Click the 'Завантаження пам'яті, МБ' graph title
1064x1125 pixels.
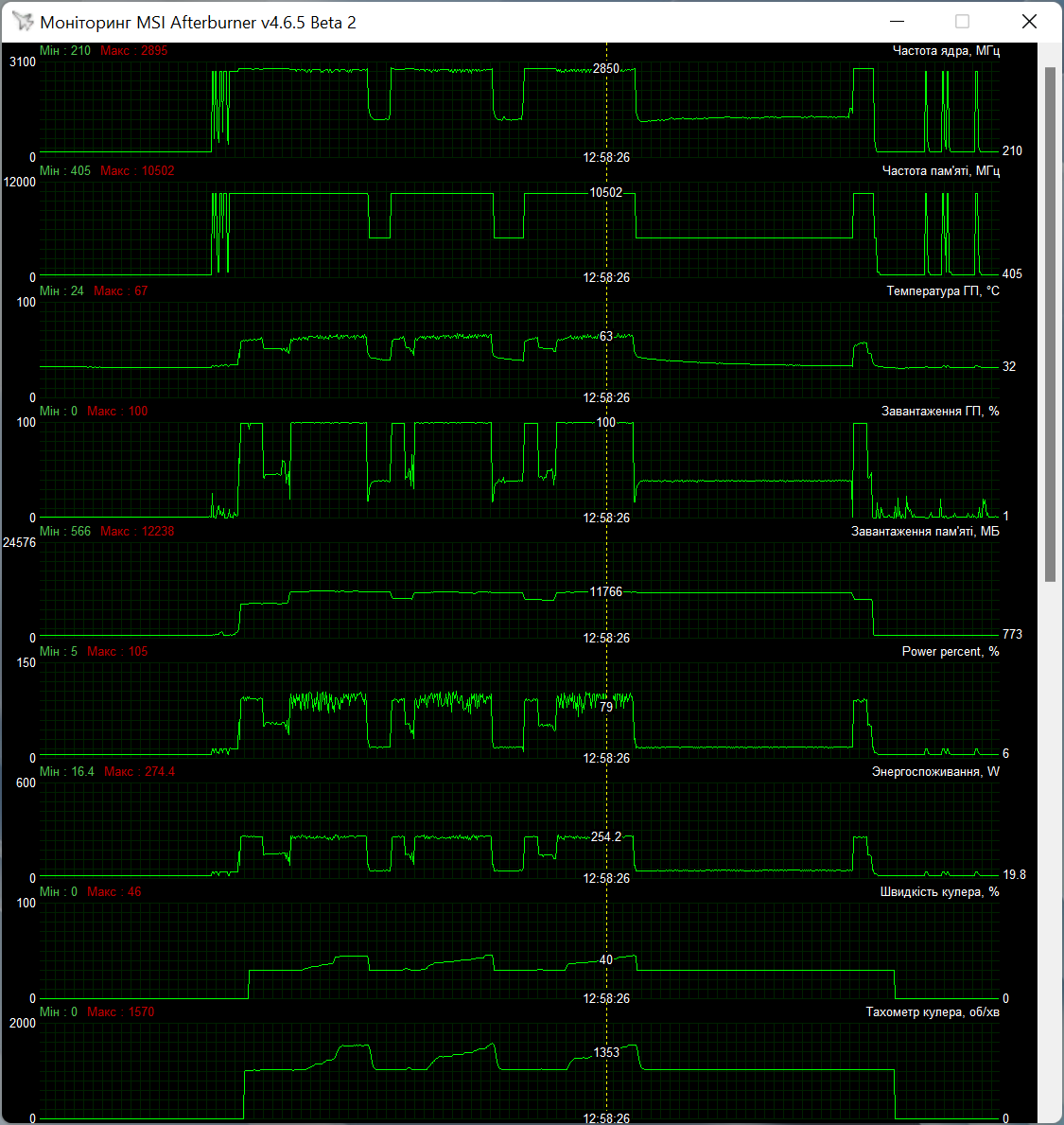[x=925, y=531]
